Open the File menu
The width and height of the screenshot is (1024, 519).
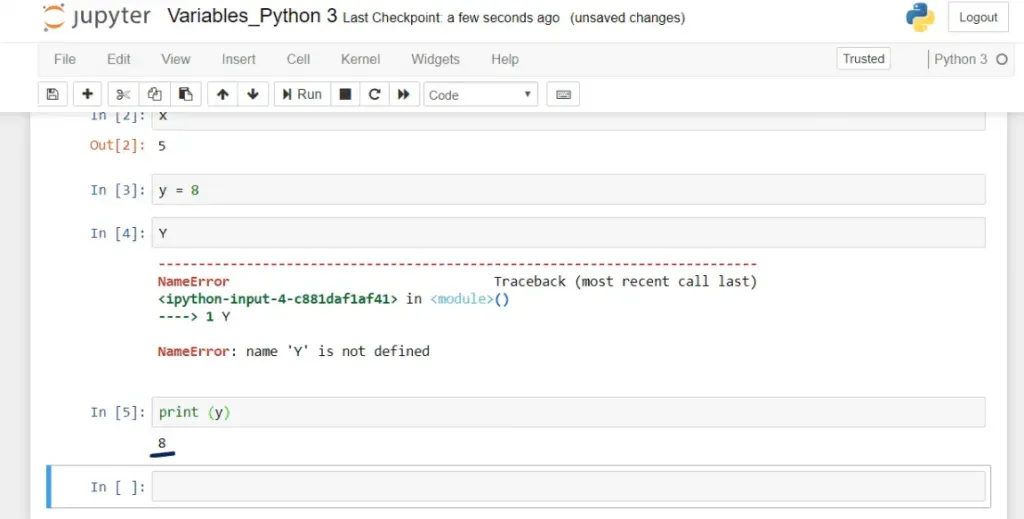[x=65, y=59]
